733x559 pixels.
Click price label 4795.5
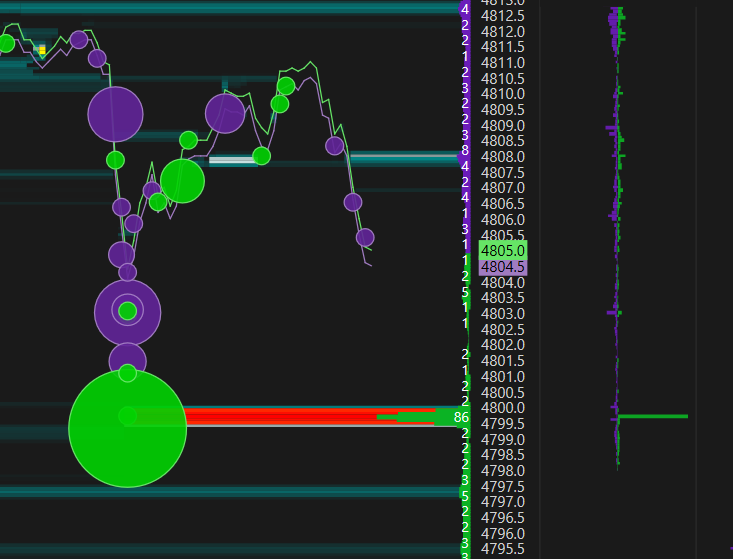(x=503, y=549)
